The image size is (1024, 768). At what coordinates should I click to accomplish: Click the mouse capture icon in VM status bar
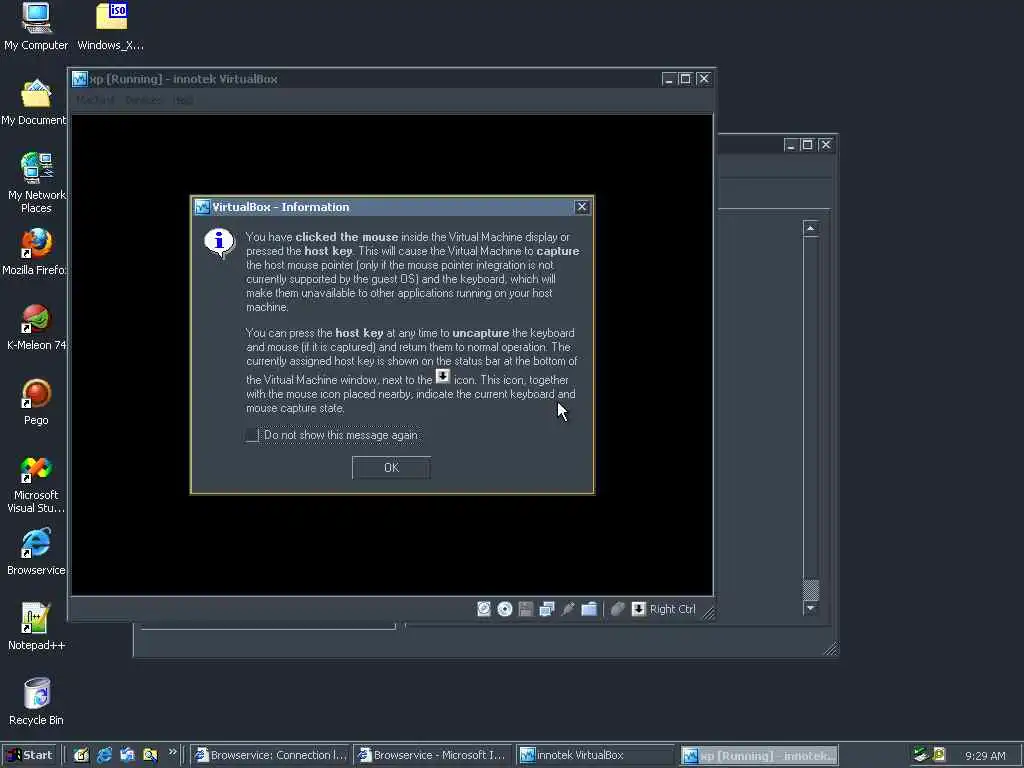pyautogui.click(x=617, y=609)
